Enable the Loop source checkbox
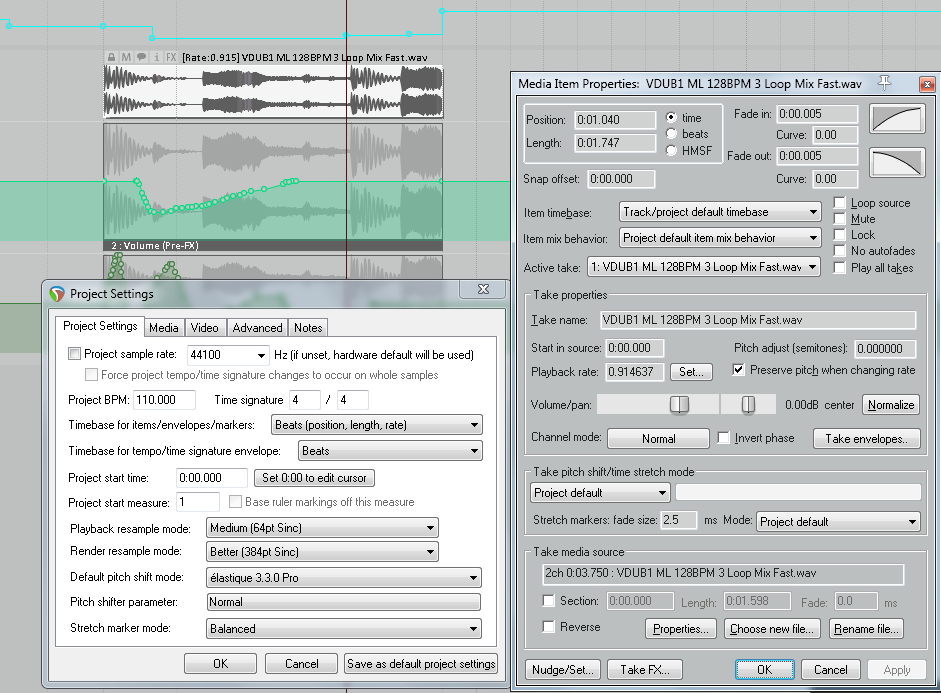Image resolution: width=941 pixels, height=693 pixels. point(840,203)
